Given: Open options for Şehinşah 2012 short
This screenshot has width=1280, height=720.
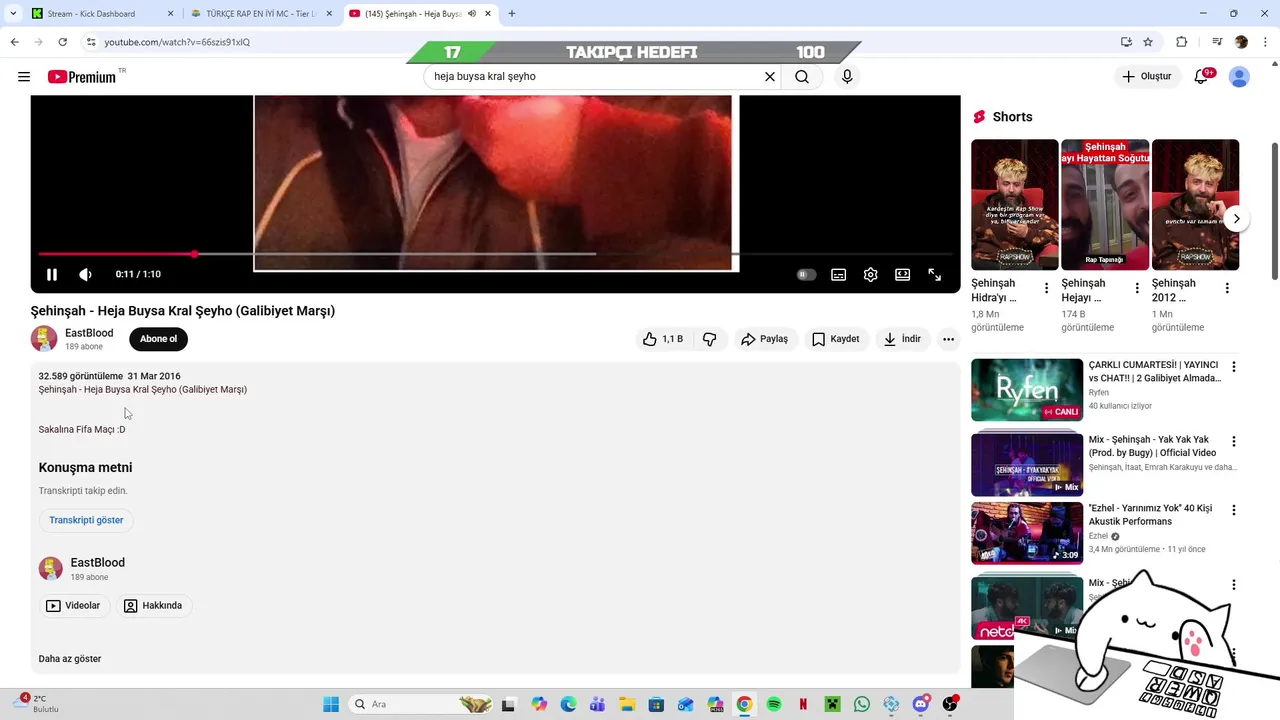Looking at the screenshot, I should [x=1227, y=288].
